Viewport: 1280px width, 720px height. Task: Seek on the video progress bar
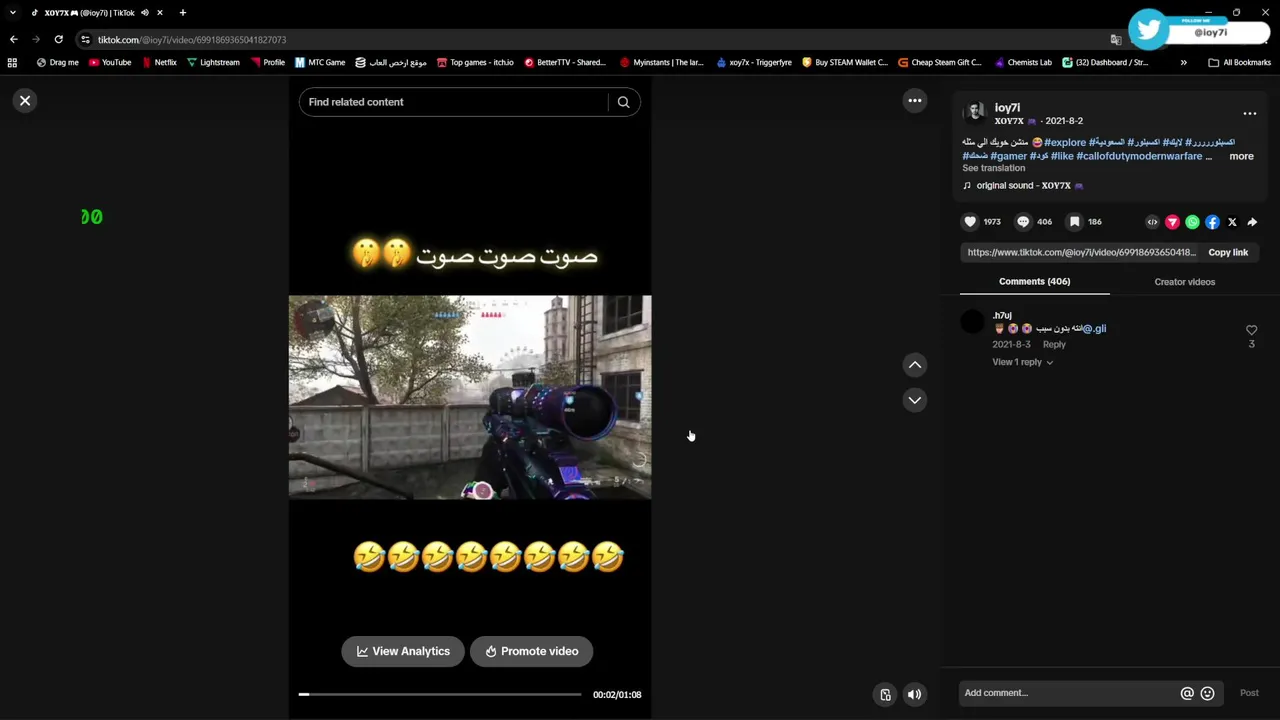[x=440, y=694]
